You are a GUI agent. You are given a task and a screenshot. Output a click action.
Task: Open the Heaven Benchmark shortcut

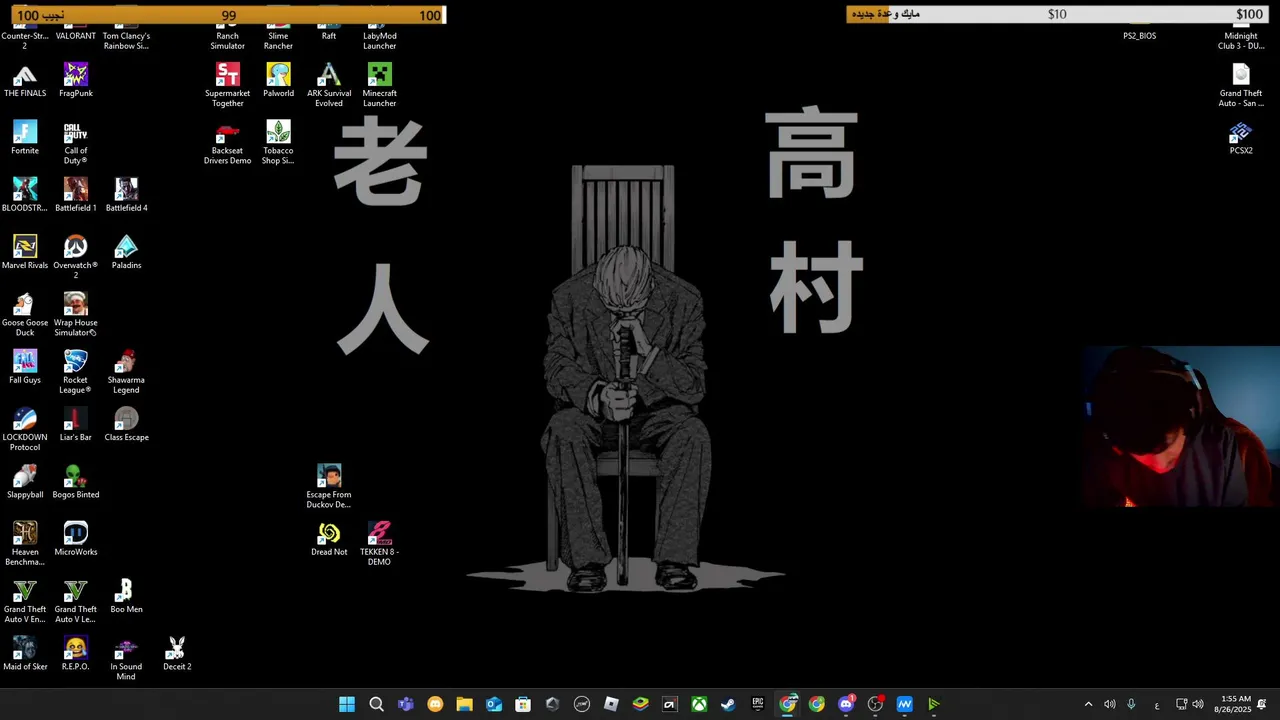(x=25, y=543)
